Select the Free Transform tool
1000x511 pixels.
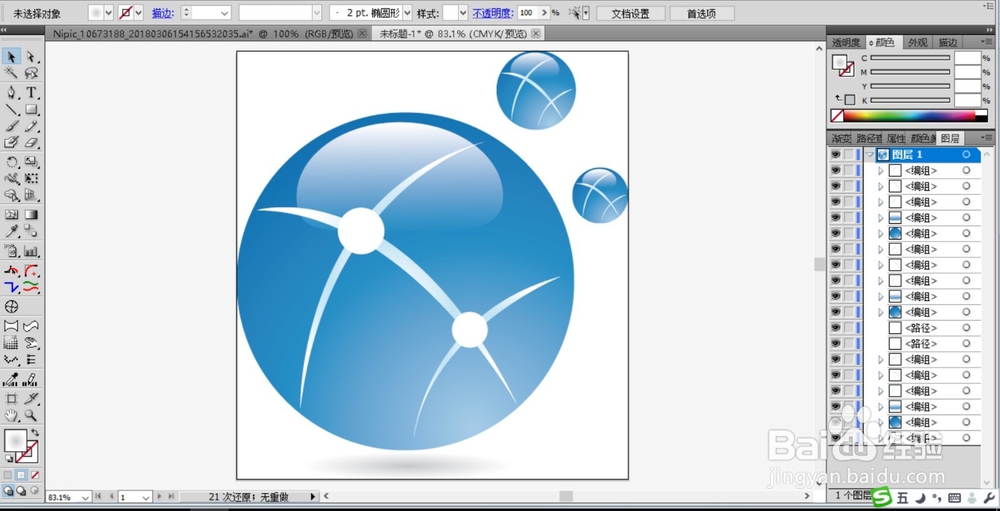point(31,179)
